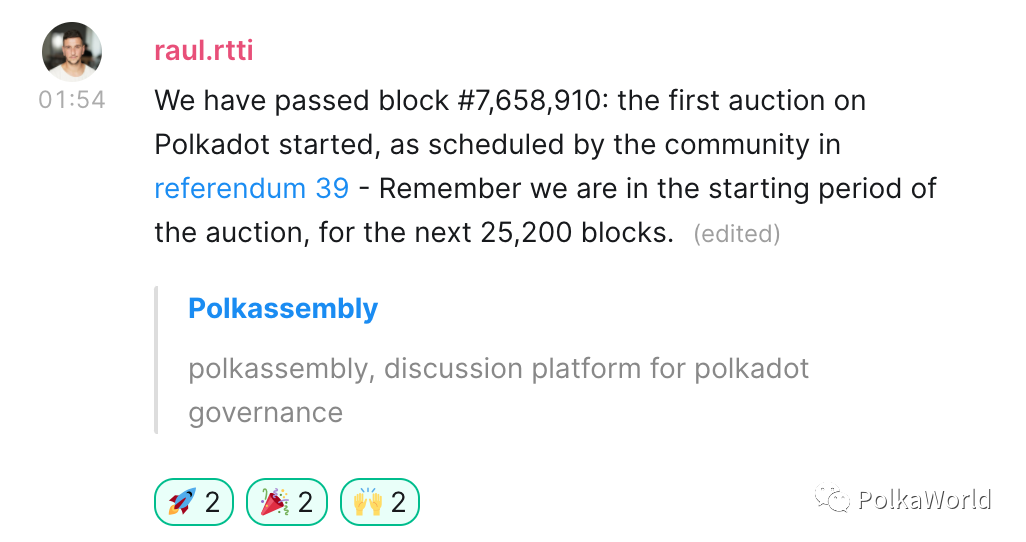The image size is (1026, 542).
Task: Click the rocket emoji icon
Action: pyautogui.click(x=182, y=502)
